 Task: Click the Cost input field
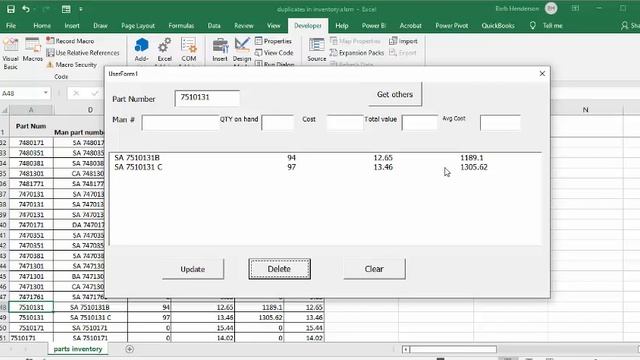[345, 122]
